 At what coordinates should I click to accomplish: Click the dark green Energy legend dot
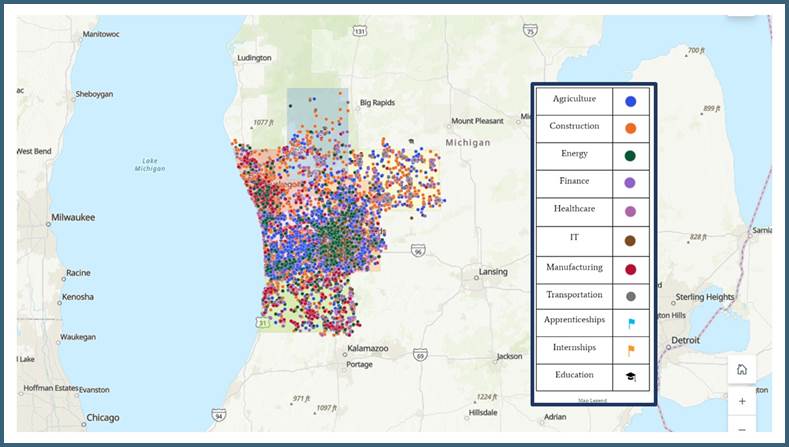coord(631,156)
